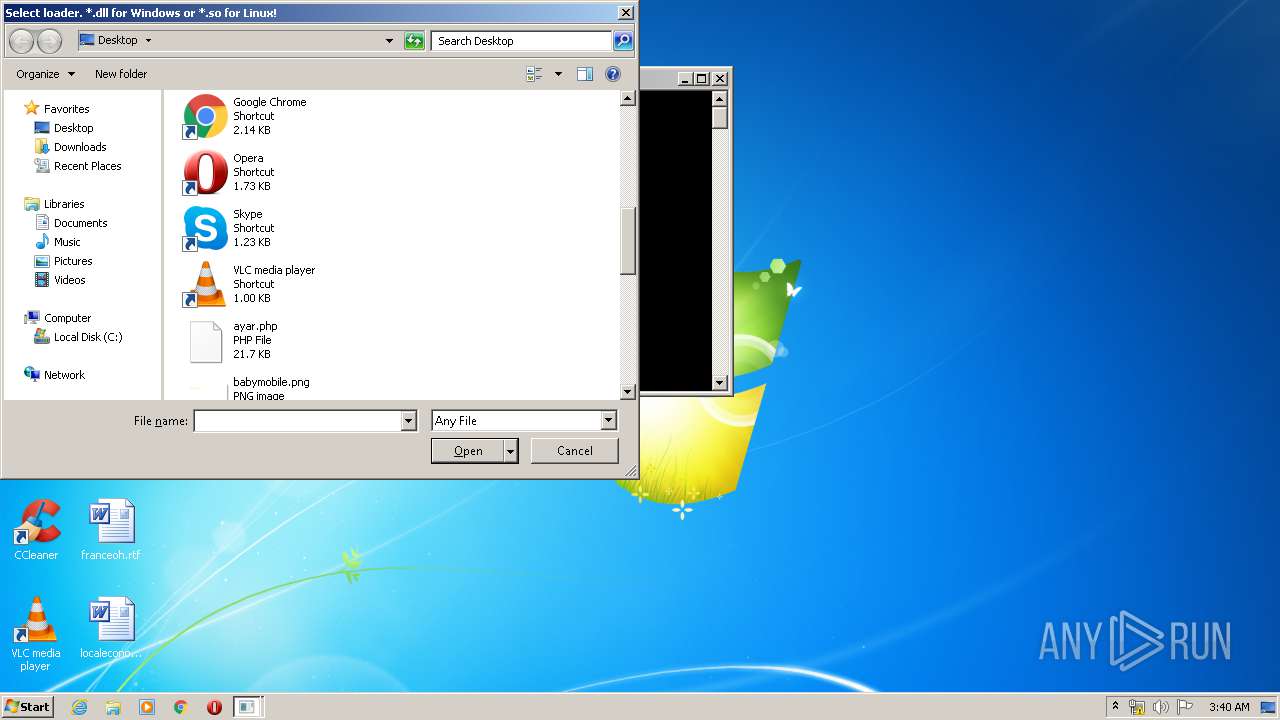Click the file list scrollbar thumb
1280x720 pixels.
(628, 240)
